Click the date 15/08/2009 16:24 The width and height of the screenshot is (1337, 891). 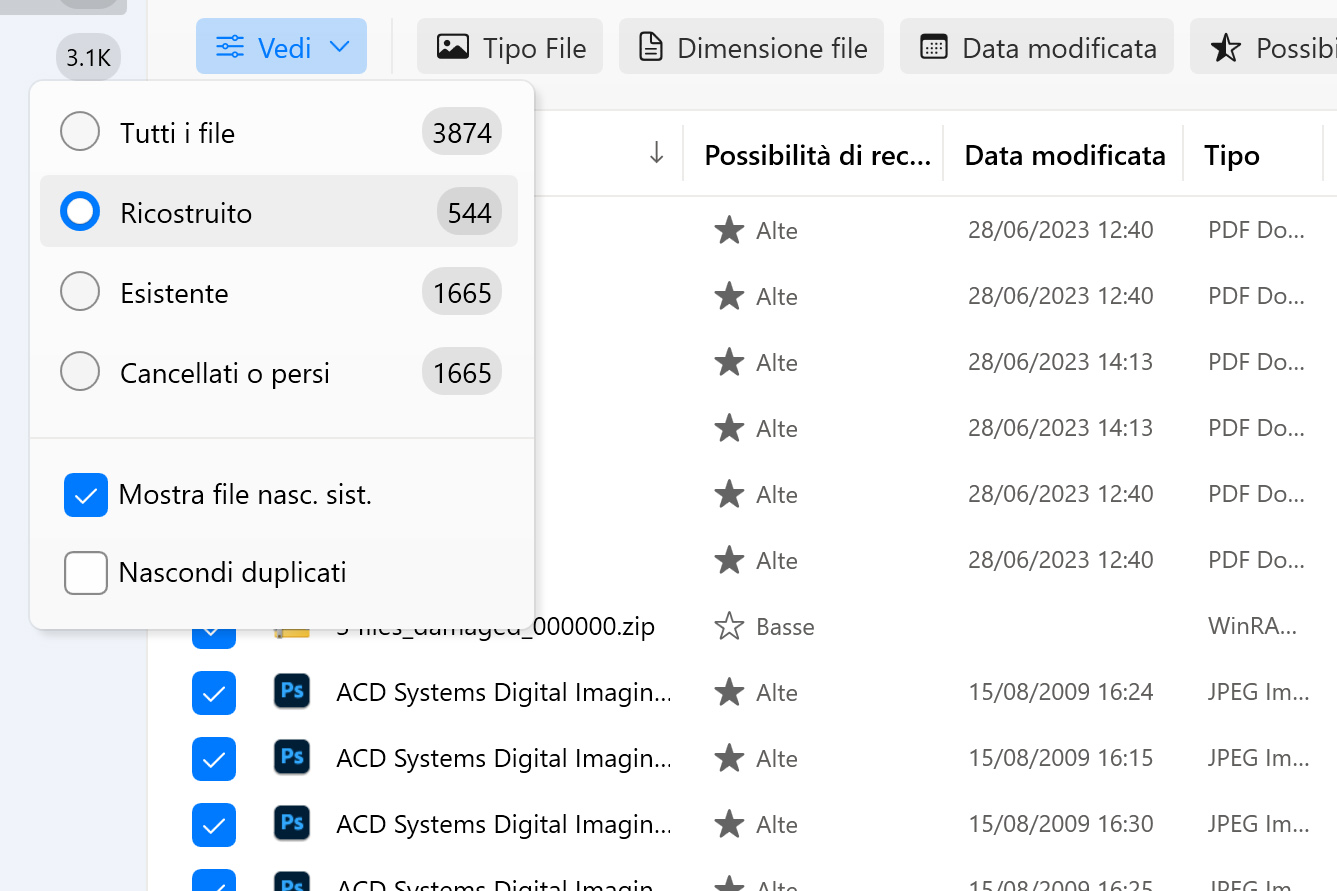click(1060, 692)
